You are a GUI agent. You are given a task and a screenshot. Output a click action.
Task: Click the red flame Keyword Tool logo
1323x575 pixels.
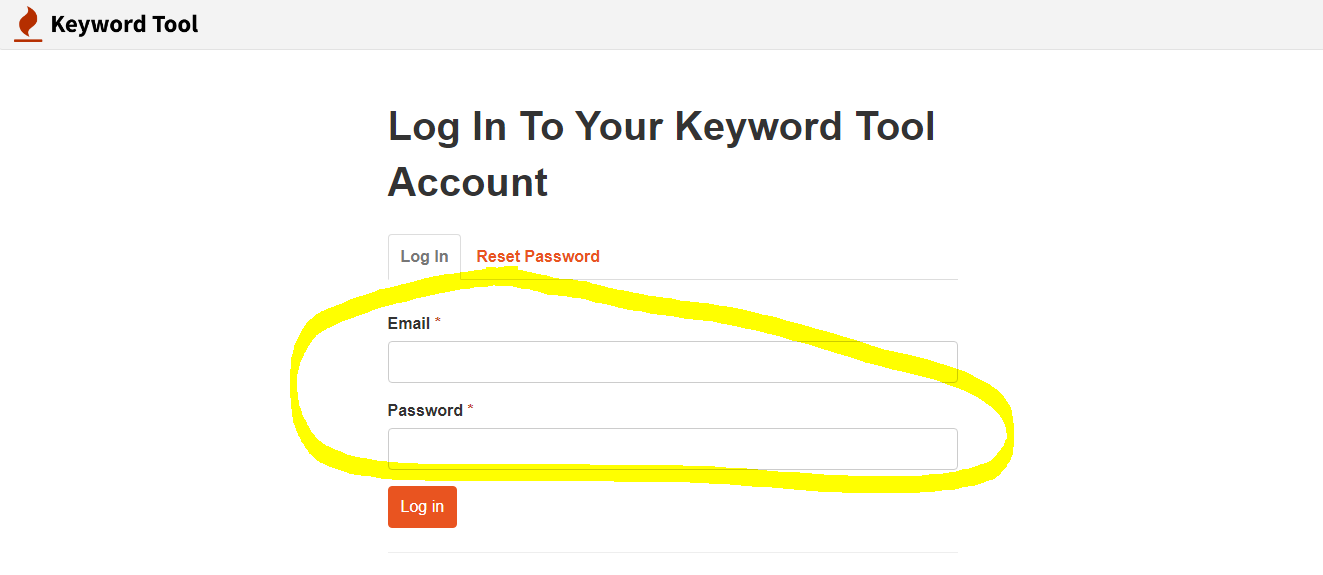point(28,24)
